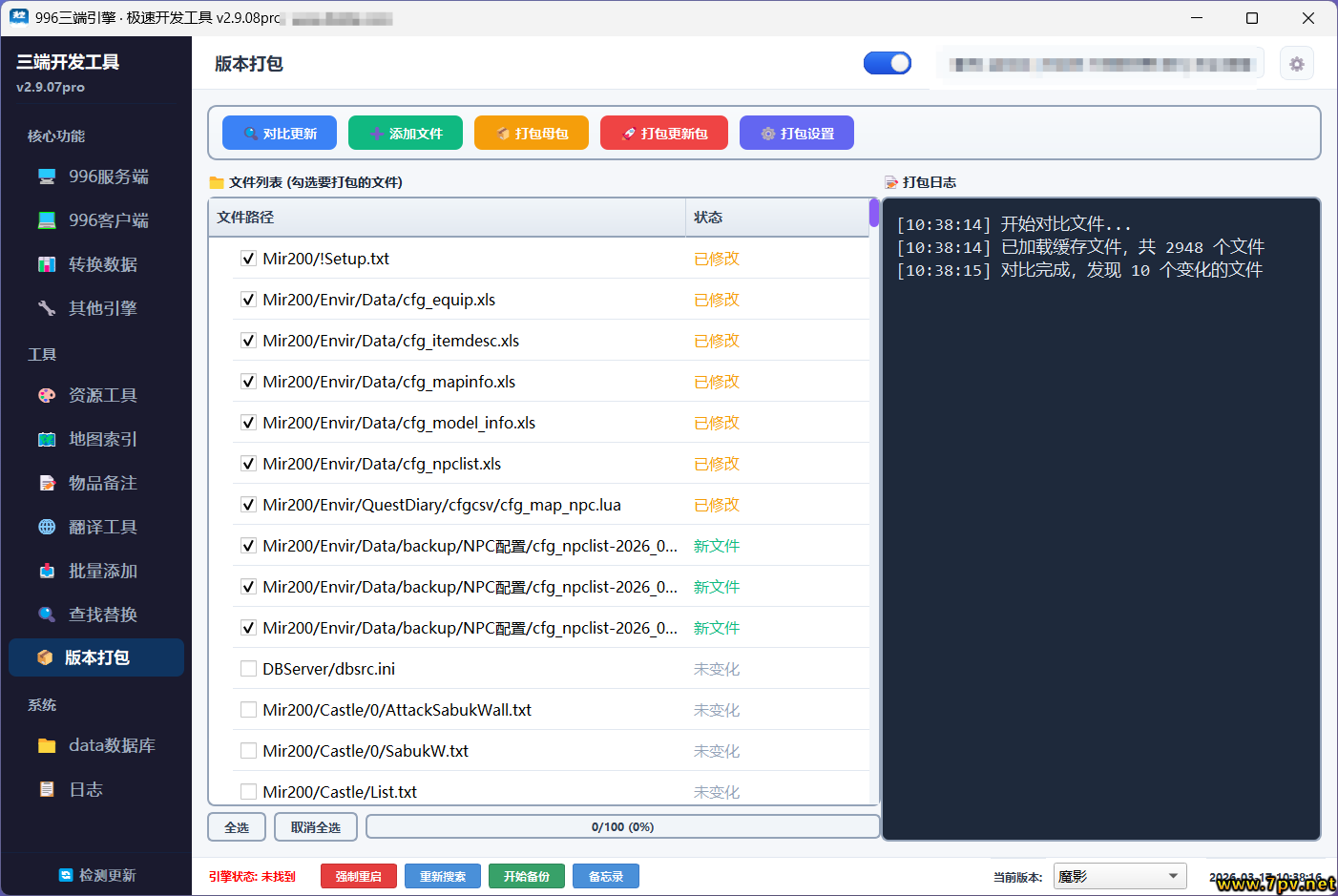Click the packaging progress bar
This screenshot has width=1338, height=896.
click(622, 826)
